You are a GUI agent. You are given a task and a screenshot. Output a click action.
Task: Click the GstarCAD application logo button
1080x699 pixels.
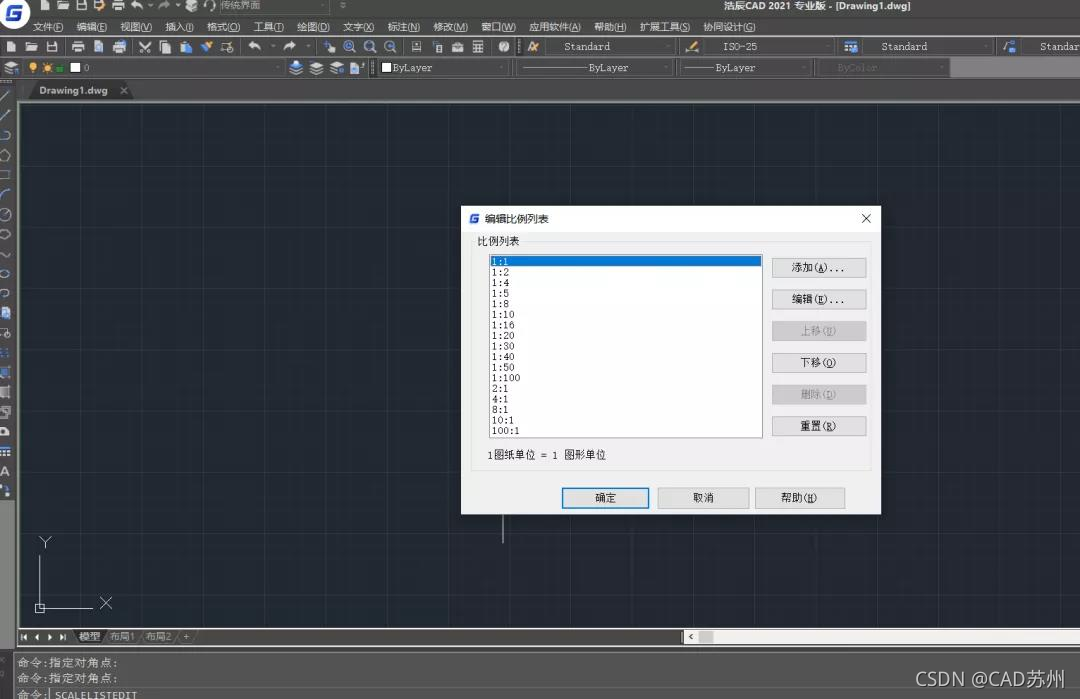coord(14,12)
